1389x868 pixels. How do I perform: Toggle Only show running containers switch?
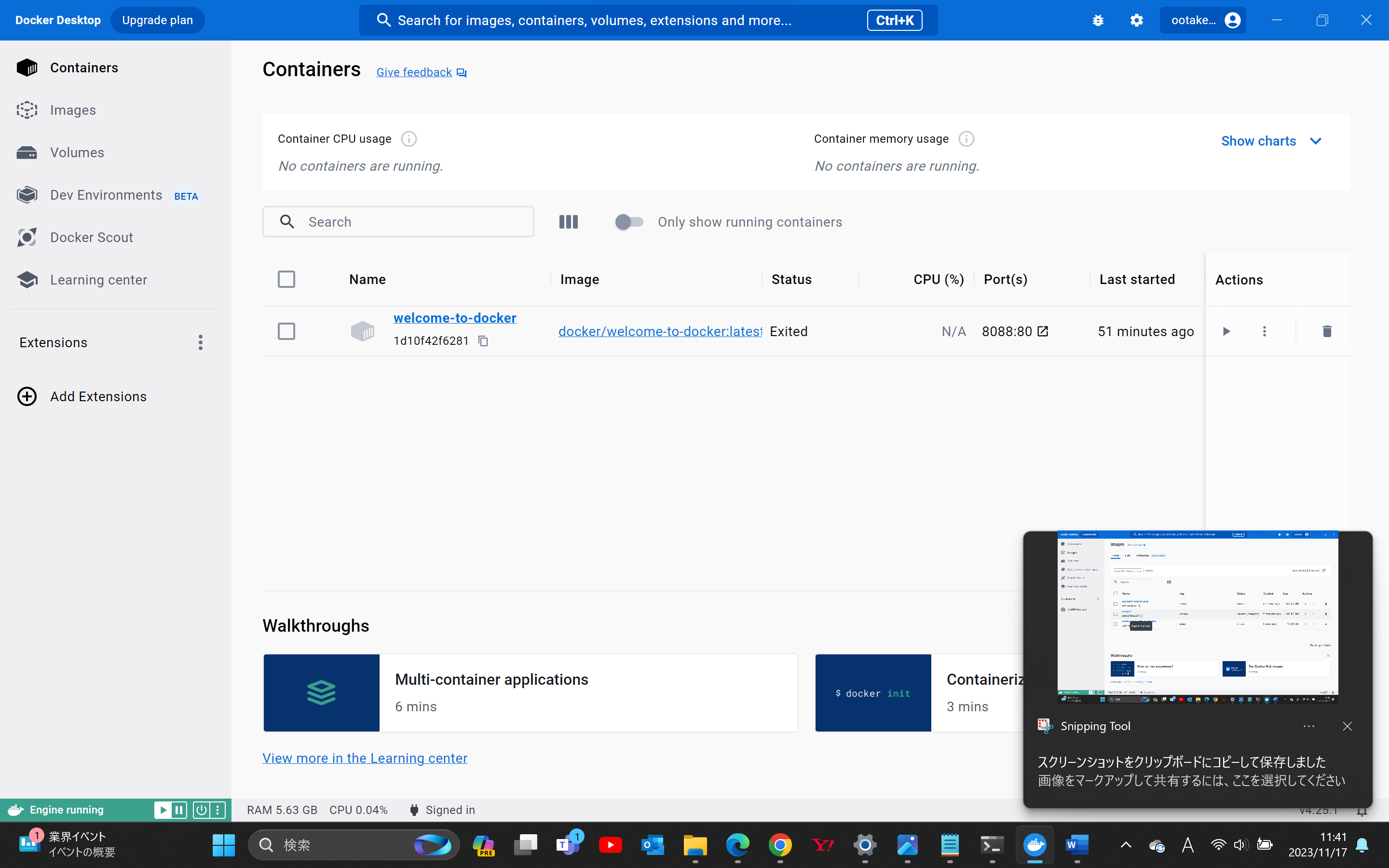[x=629, y=222]
